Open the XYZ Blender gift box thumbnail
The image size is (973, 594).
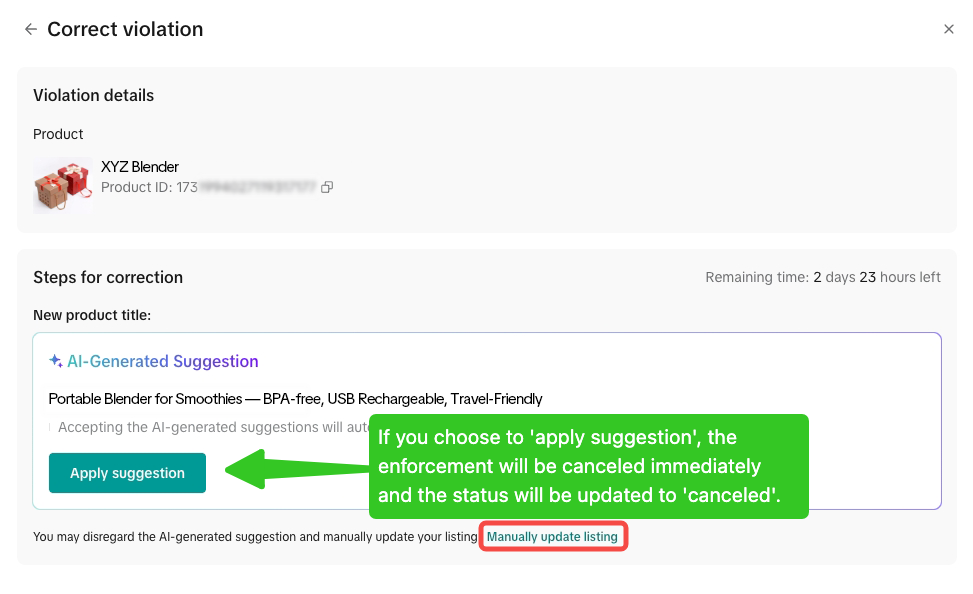pyautogui.click(x=63, y=186)
